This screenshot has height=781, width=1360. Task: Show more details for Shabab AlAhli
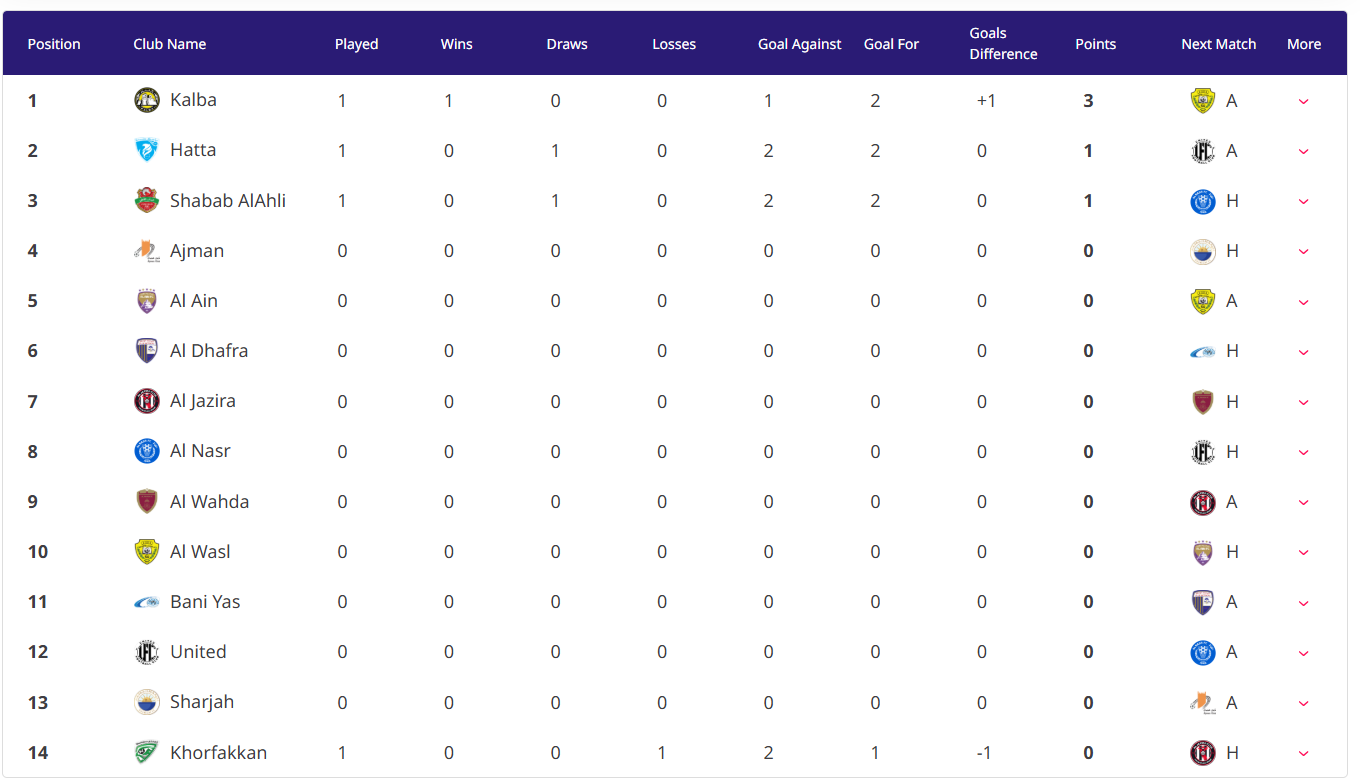point(1303,201)
